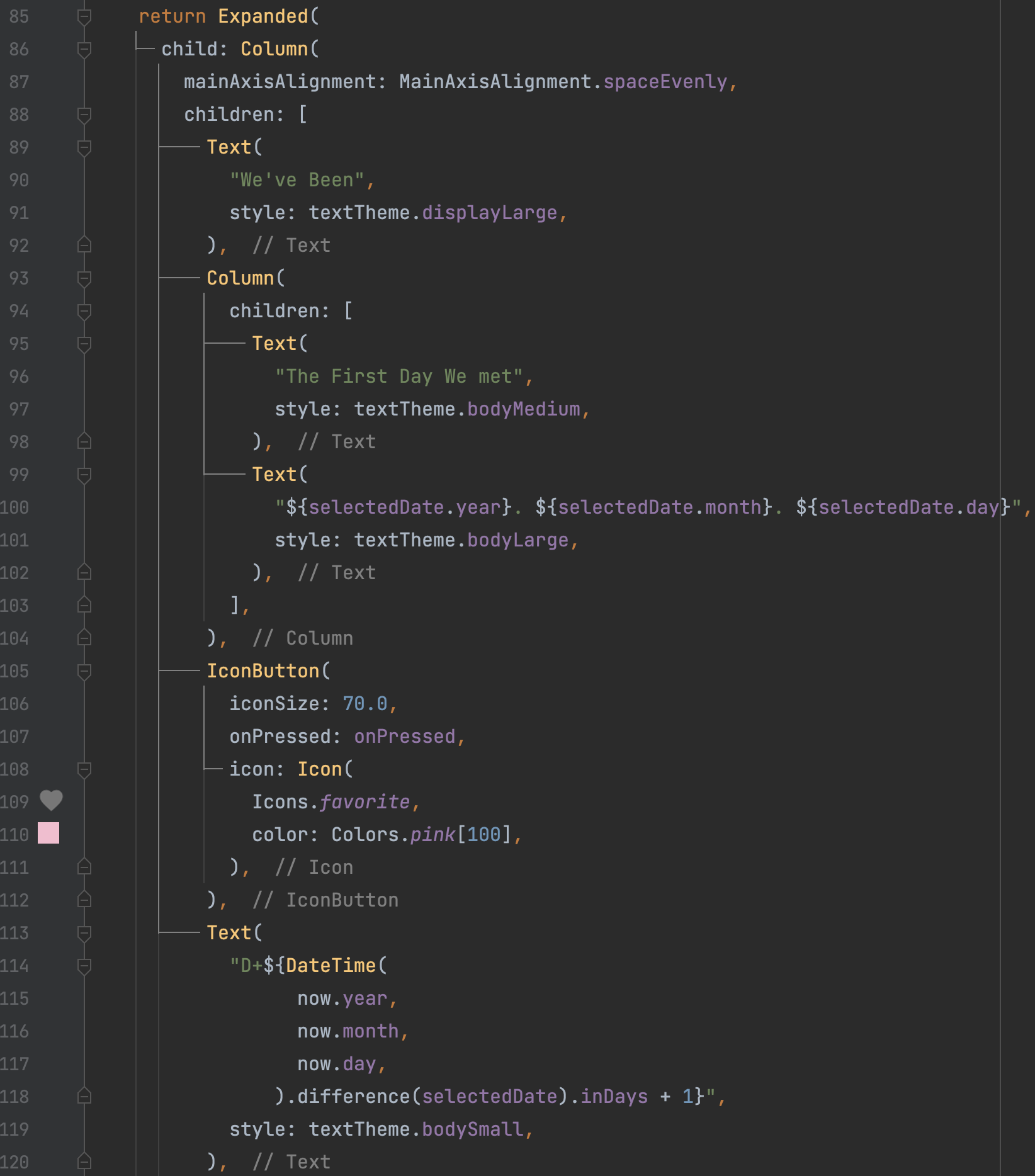Click selectedDate.year in the line 100 string
This screenshot has height=1176, width=1035.
(x=404, y=507)
